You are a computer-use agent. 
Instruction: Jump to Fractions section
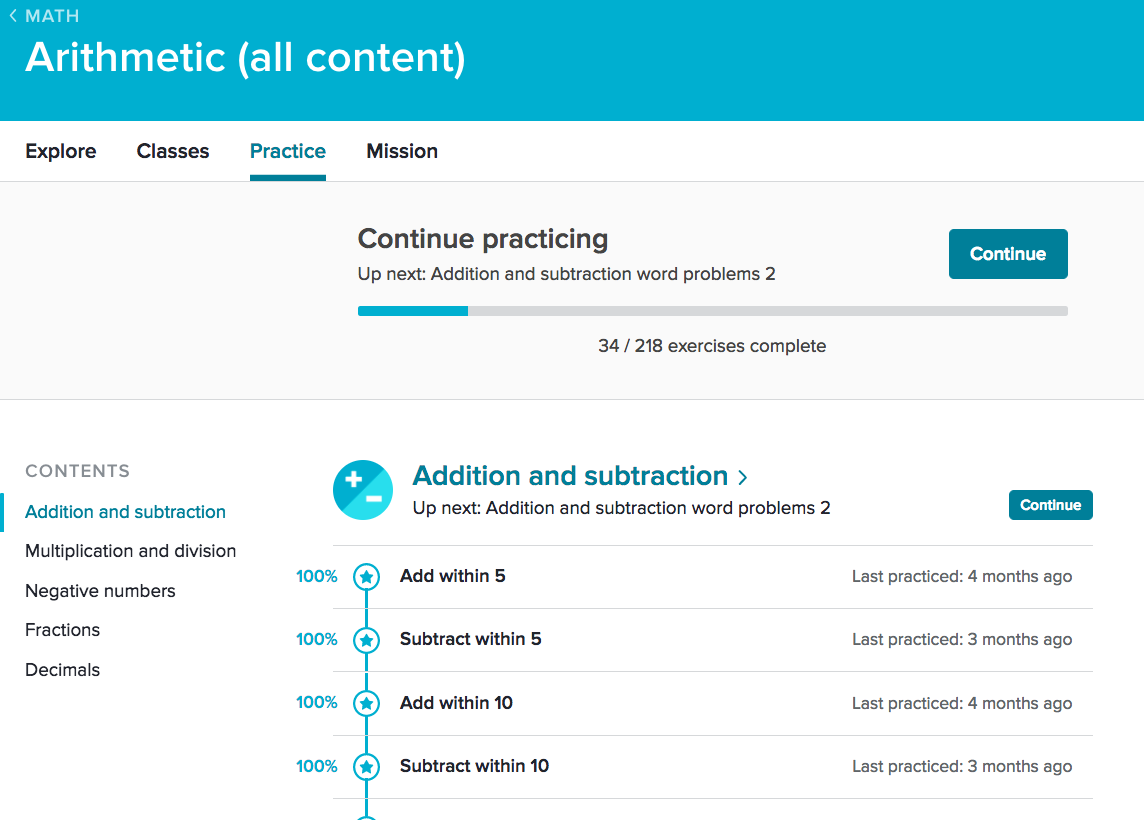click(x=63, y=630)
